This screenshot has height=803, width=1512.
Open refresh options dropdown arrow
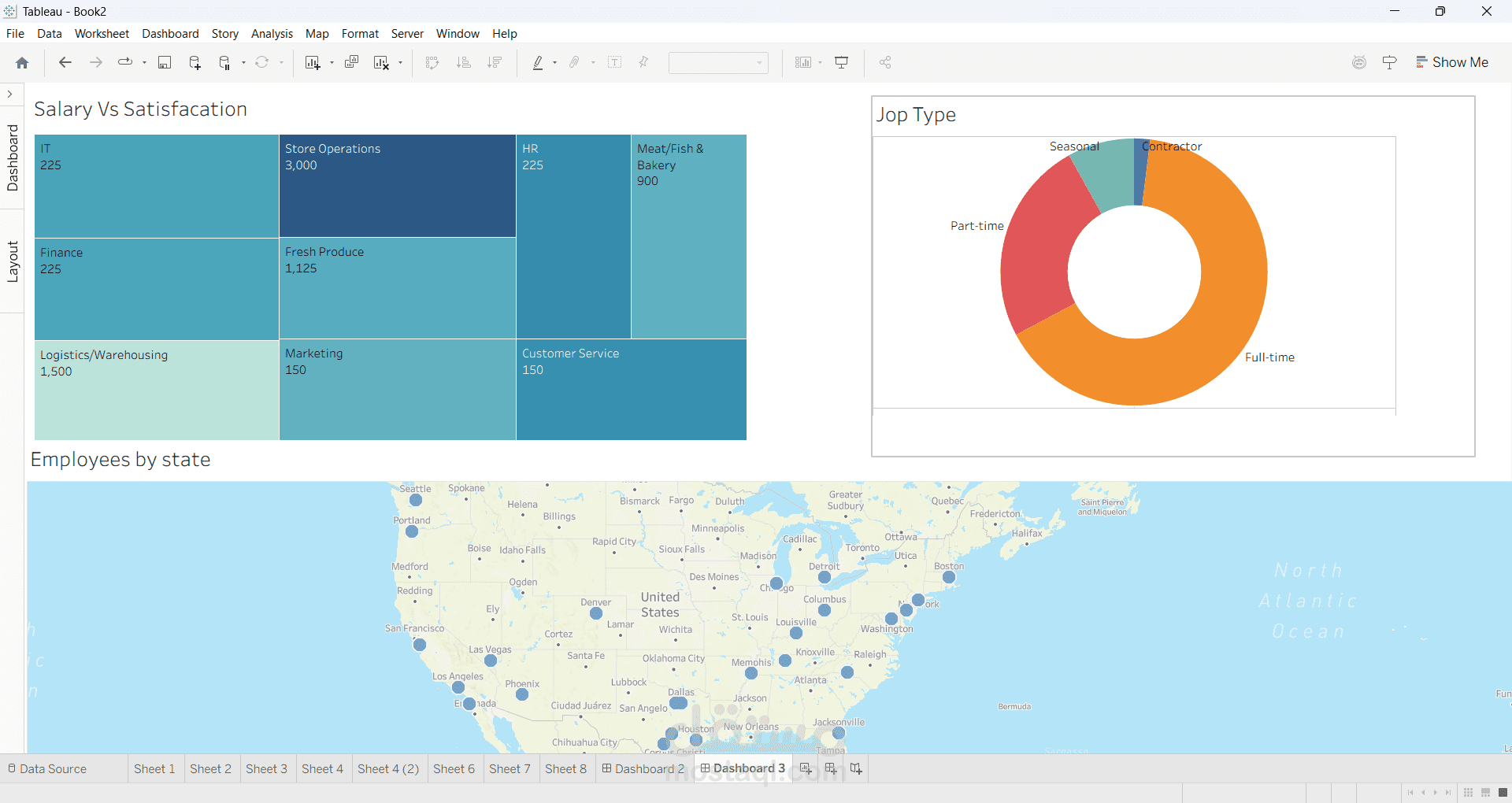281,62
